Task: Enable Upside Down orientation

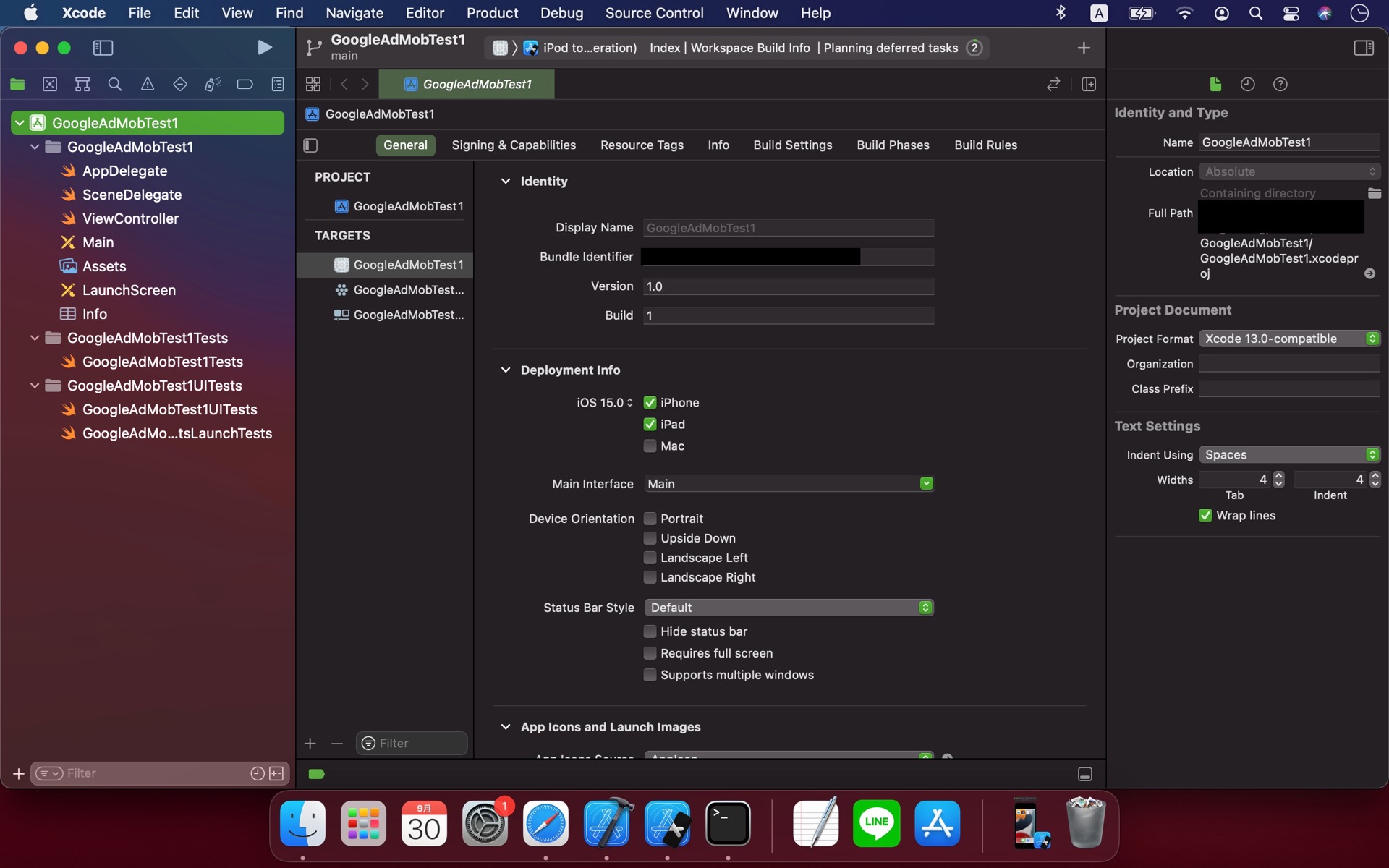Action: point(650,538)
